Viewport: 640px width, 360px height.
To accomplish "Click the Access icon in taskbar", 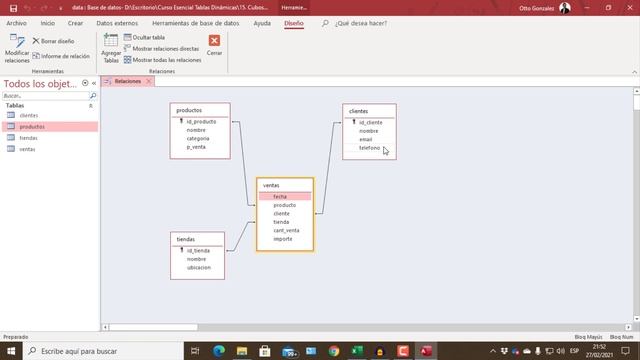I will (x=426, y=351).
